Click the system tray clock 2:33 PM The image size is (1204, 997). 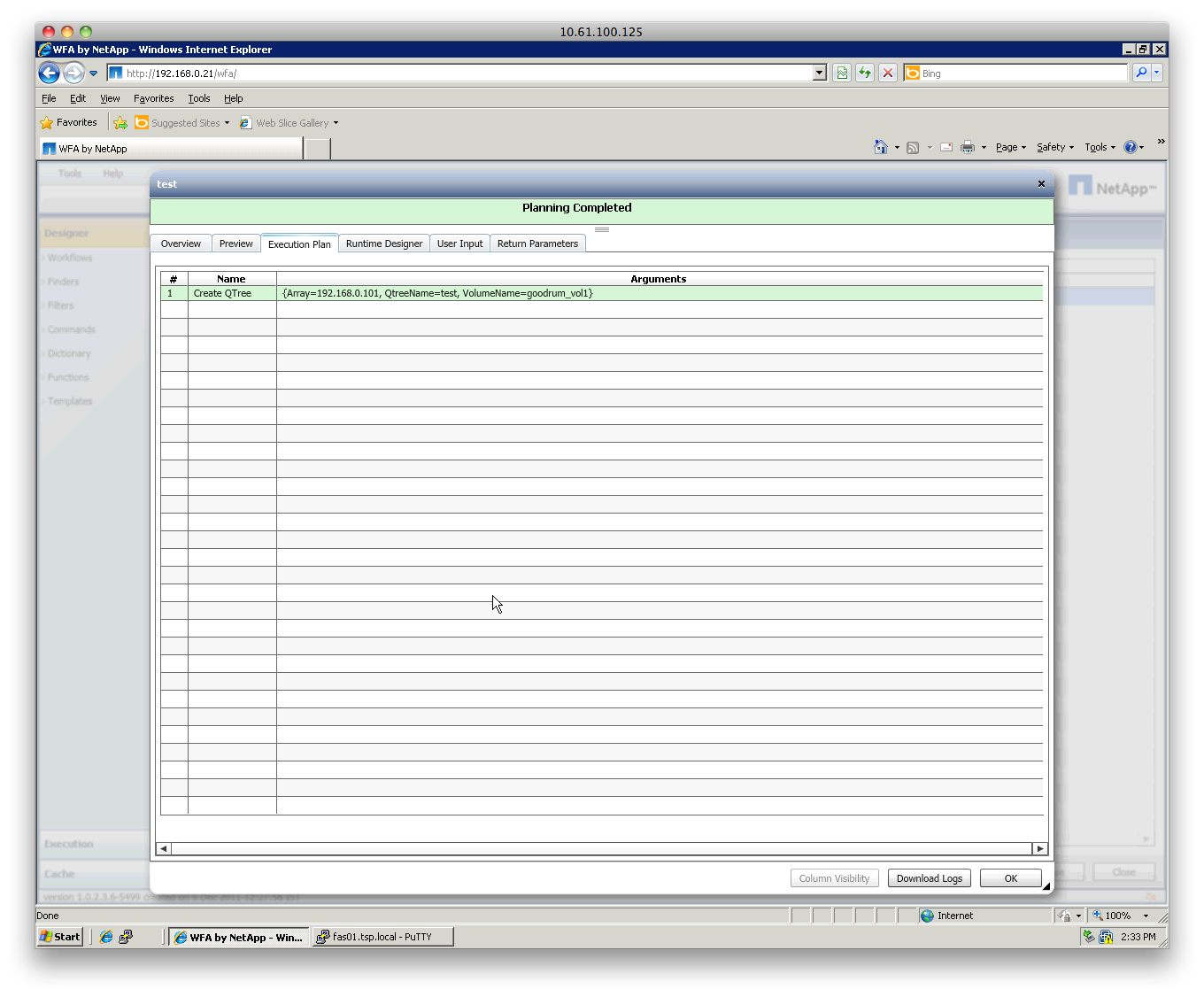point(1138,937)
